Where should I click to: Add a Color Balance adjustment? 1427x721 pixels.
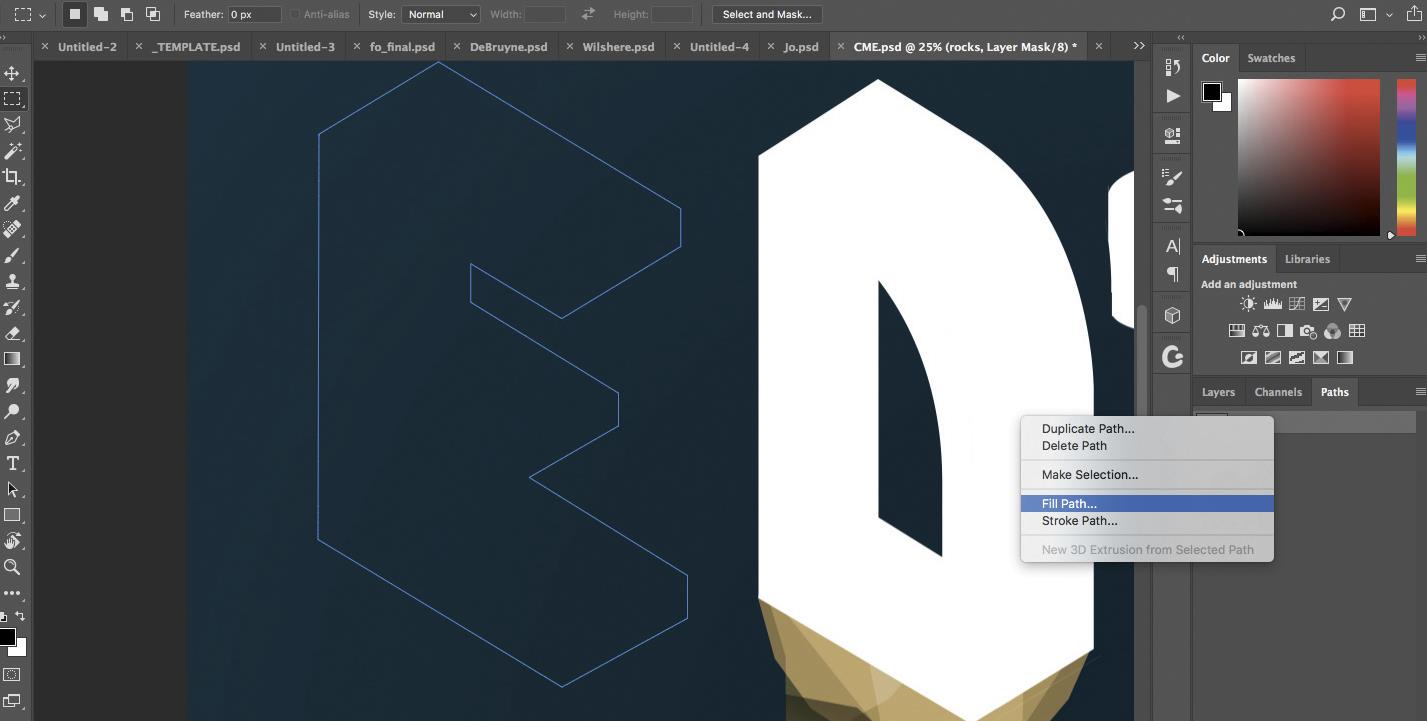(1260, 331)
